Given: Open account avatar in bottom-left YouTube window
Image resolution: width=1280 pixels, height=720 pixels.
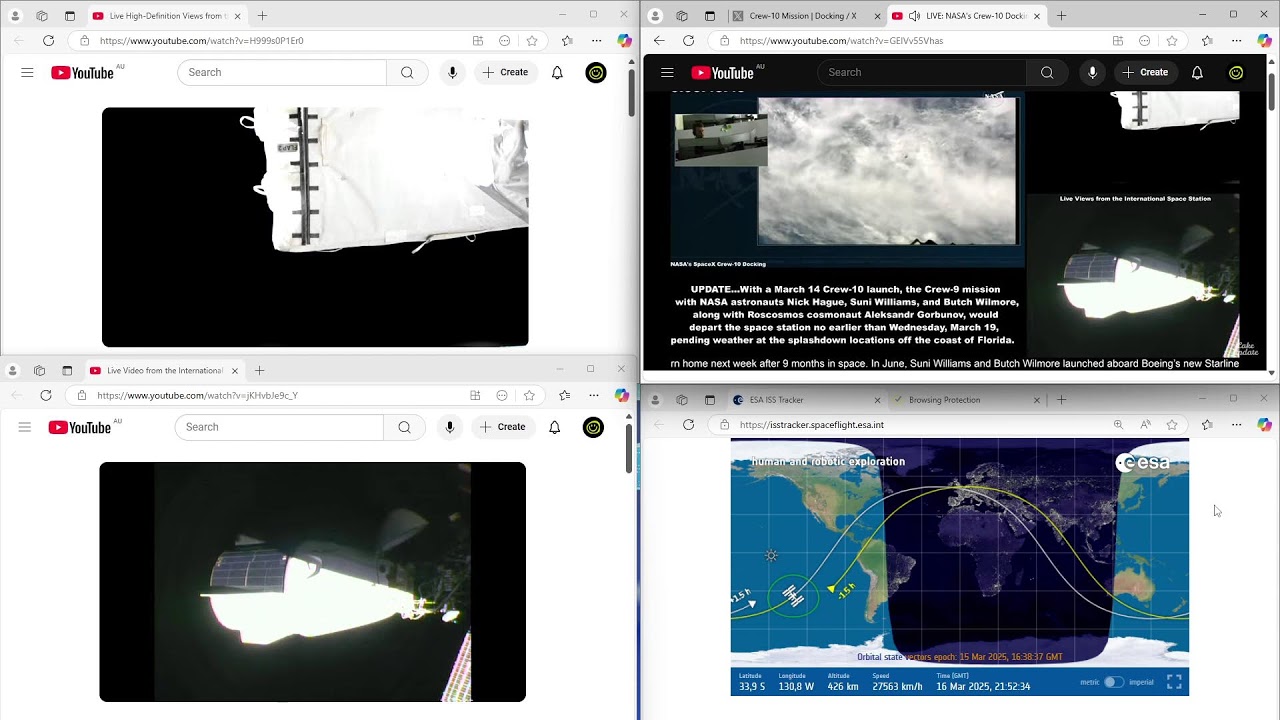Looking at the screenshot, I should click(x=593, y=427).
